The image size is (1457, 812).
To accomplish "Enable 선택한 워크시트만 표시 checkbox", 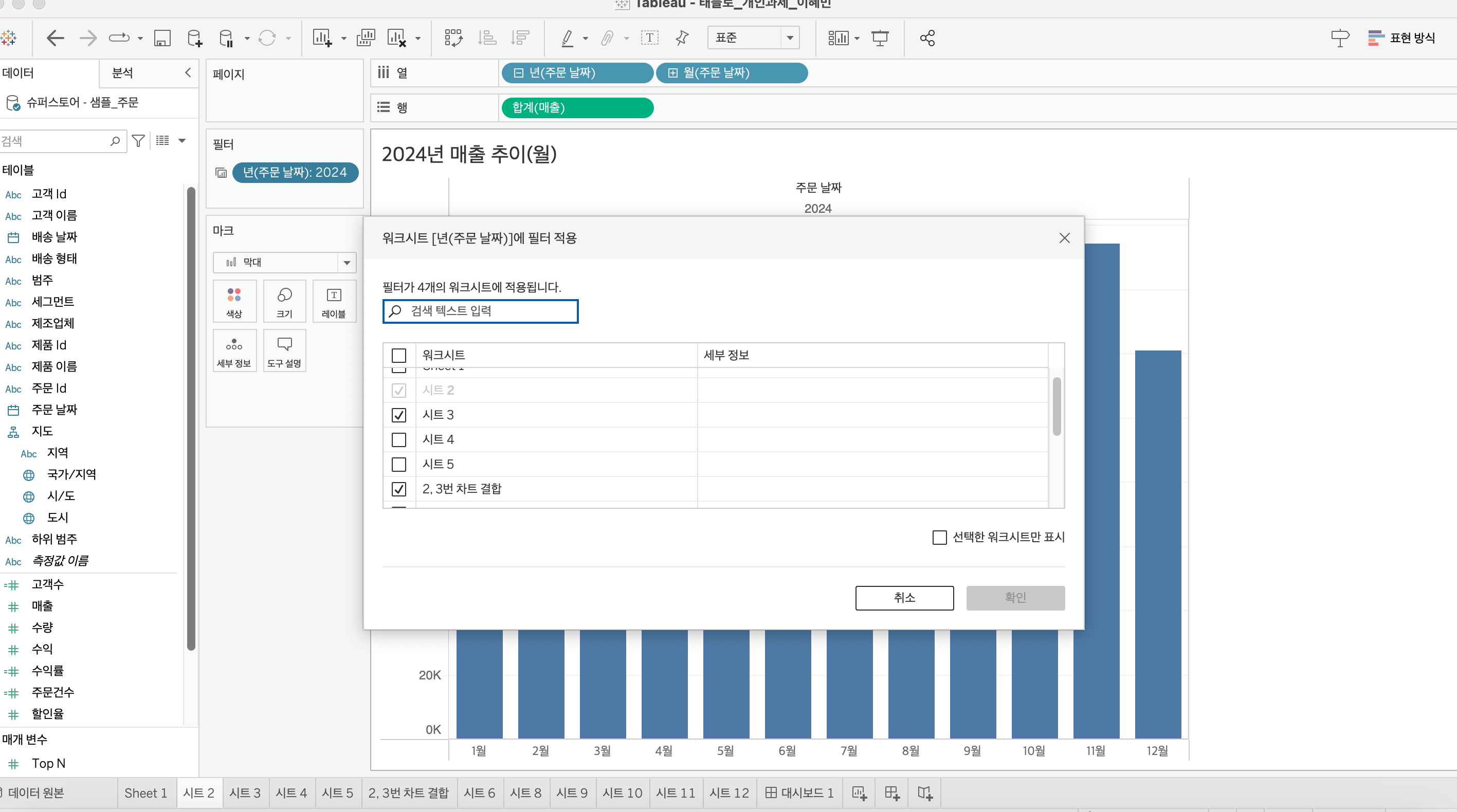I will [939, 537].
